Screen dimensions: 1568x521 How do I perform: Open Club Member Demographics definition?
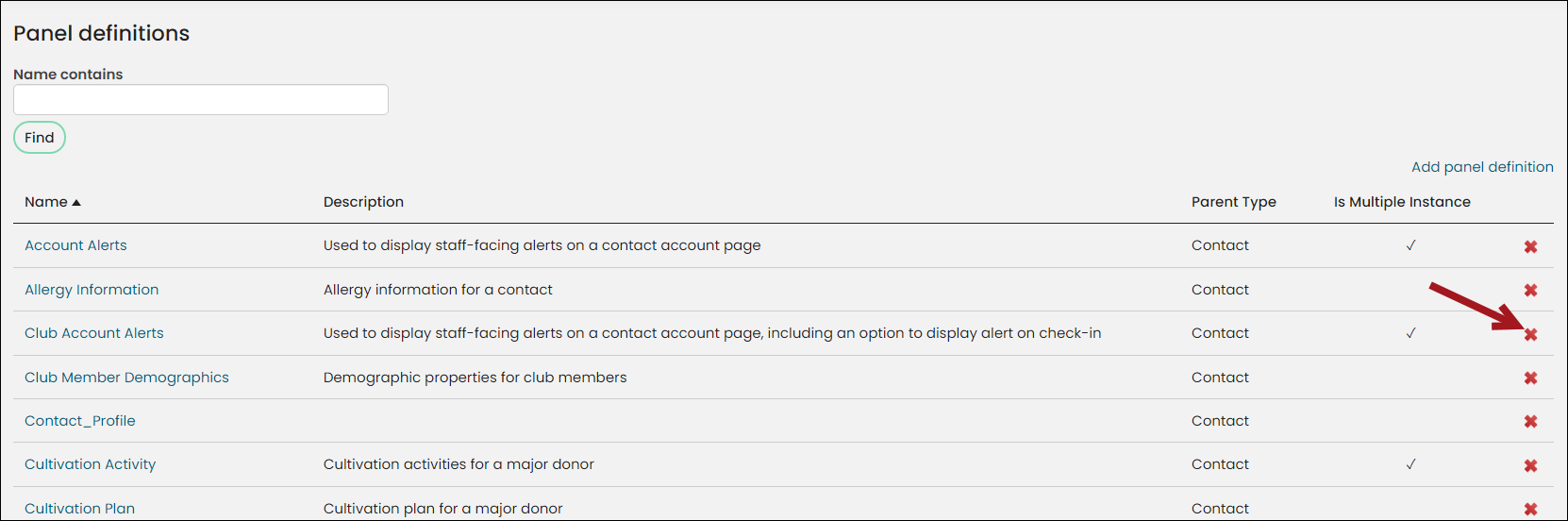click(126, 378)
